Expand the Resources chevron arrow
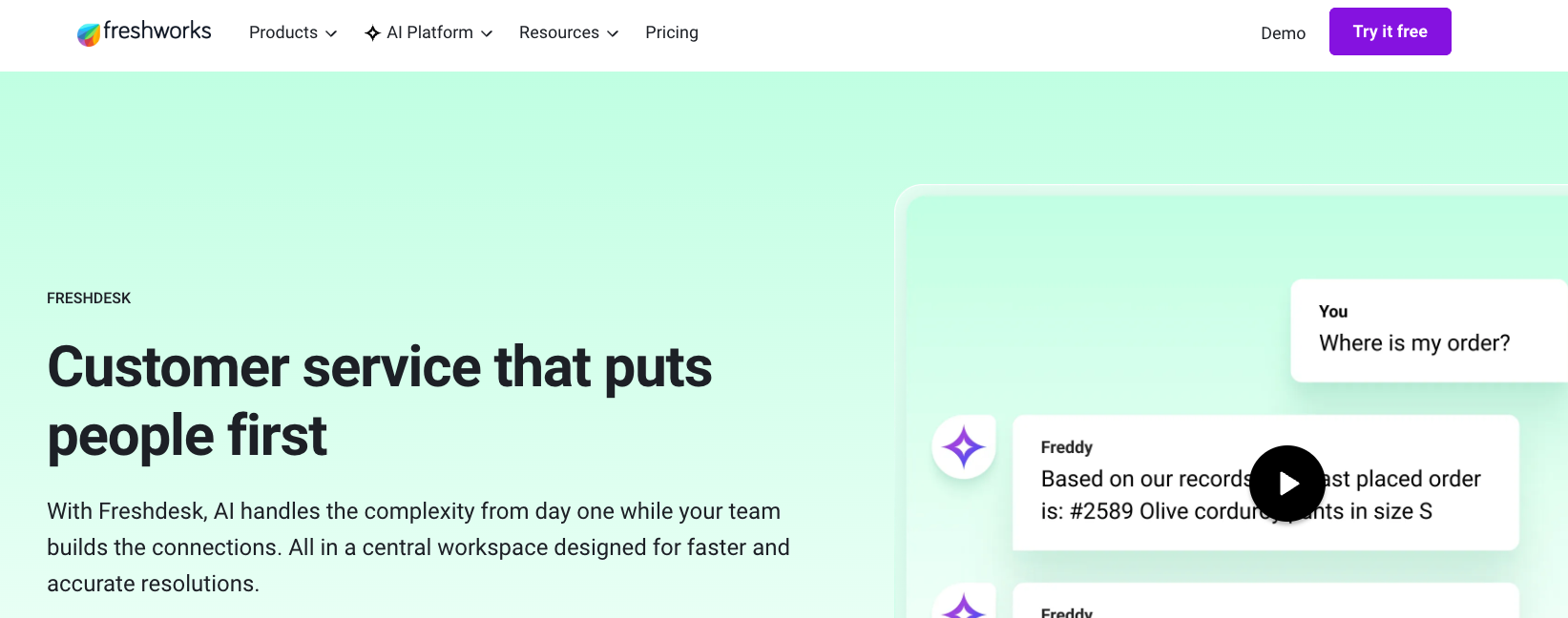 click(x=613, y=33)
